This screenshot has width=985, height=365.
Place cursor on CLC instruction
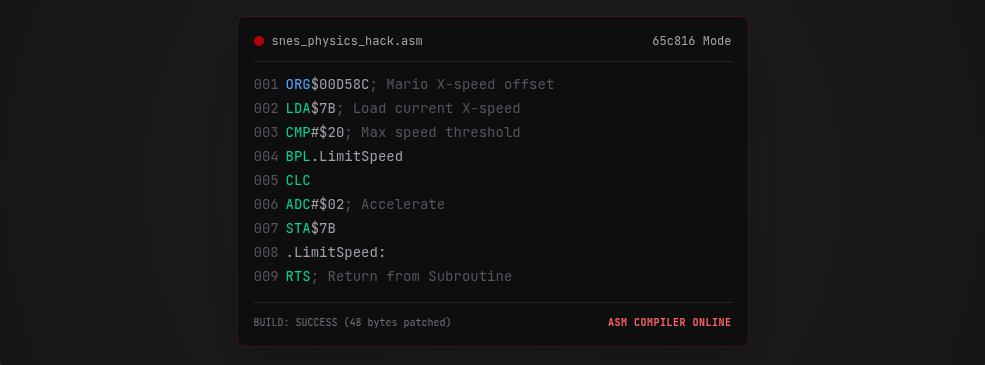tap(298, 180)
